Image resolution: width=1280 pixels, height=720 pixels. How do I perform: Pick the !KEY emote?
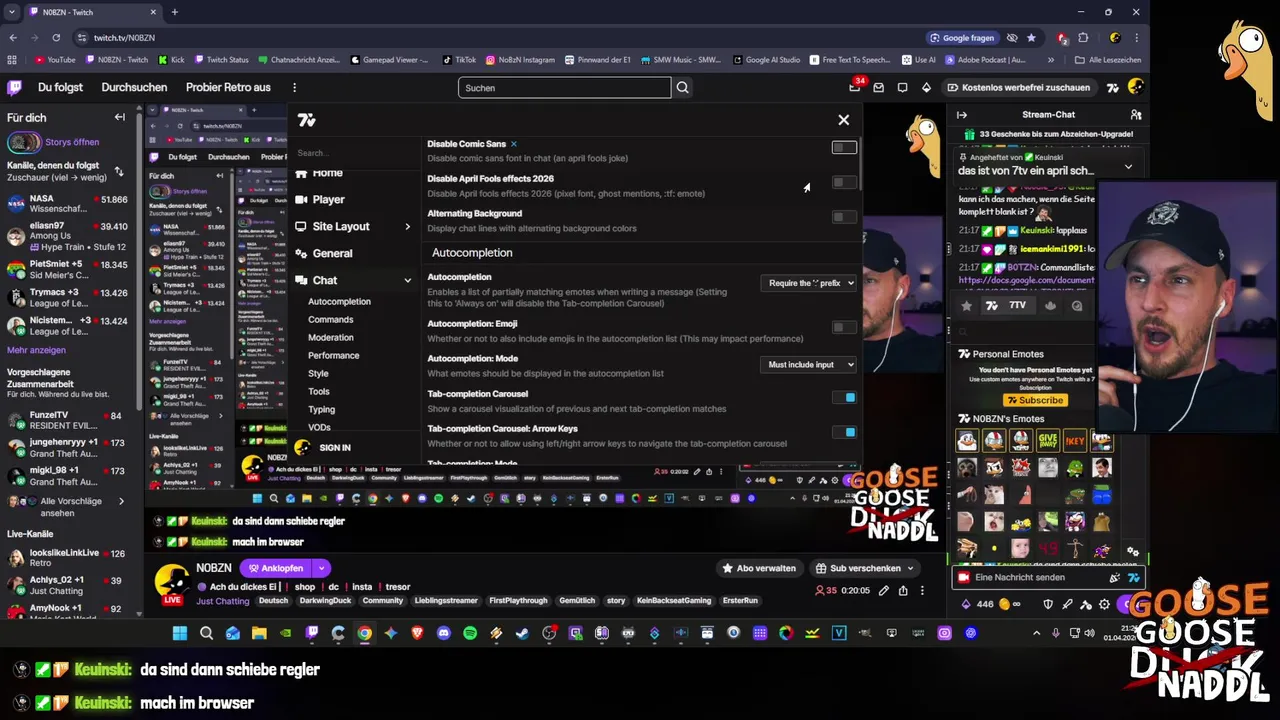click(1074, 440)
